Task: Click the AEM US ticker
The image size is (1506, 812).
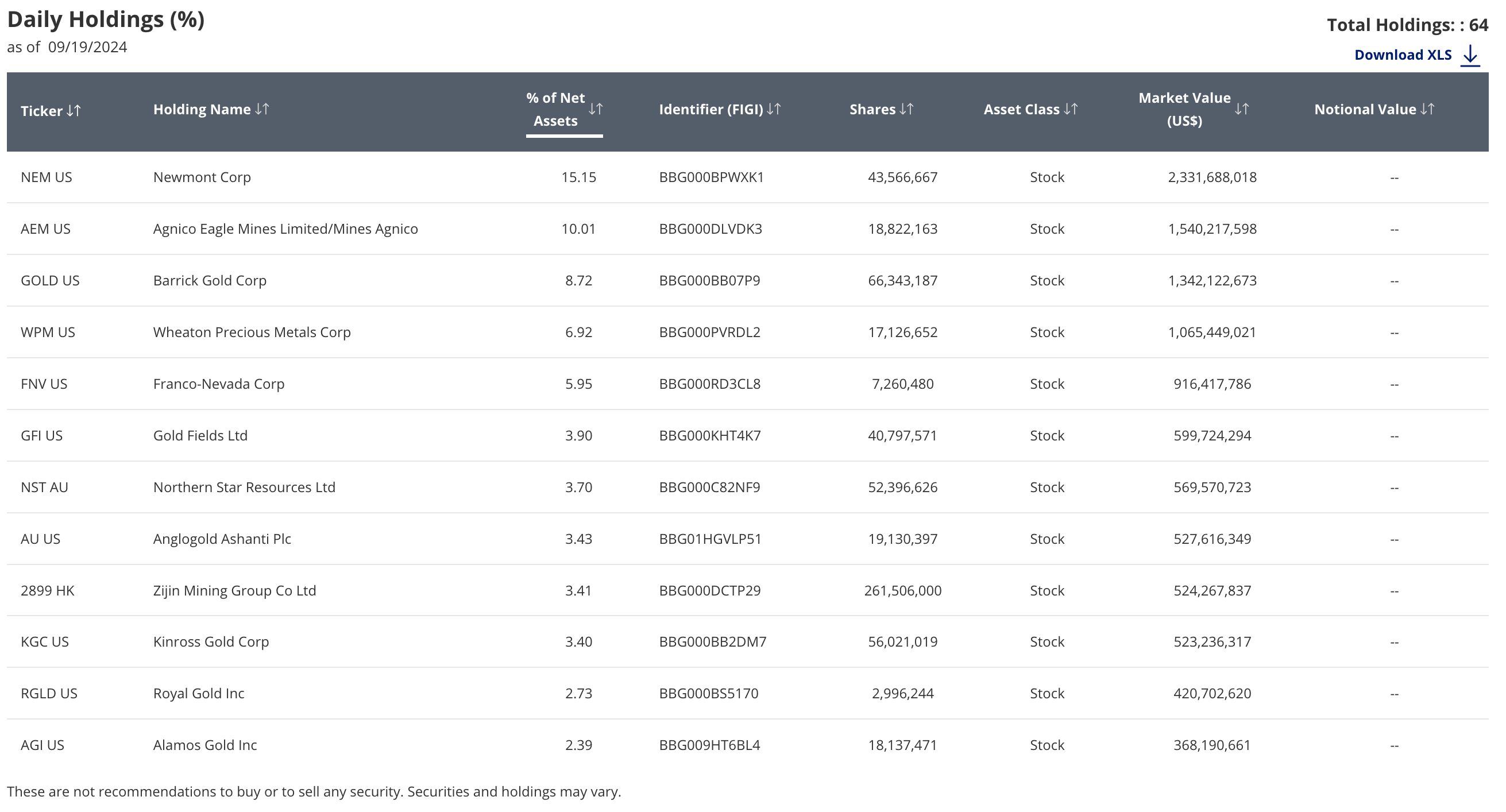Action: pos(45,229)
